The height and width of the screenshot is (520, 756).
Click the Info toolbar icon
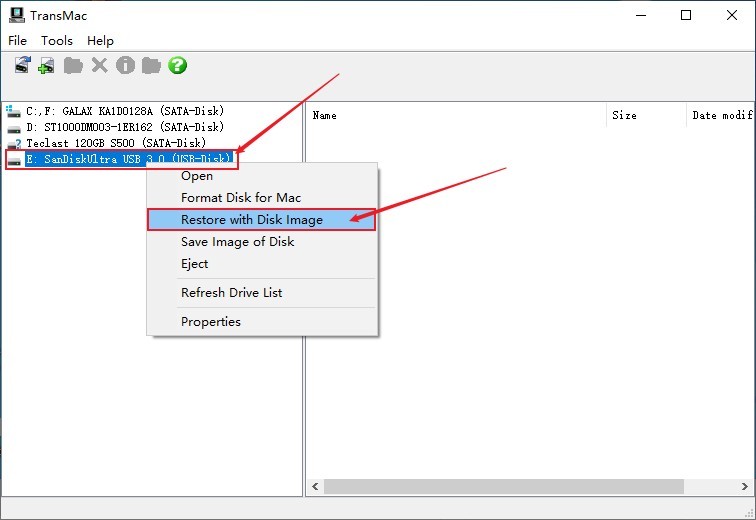click(125, 65)
